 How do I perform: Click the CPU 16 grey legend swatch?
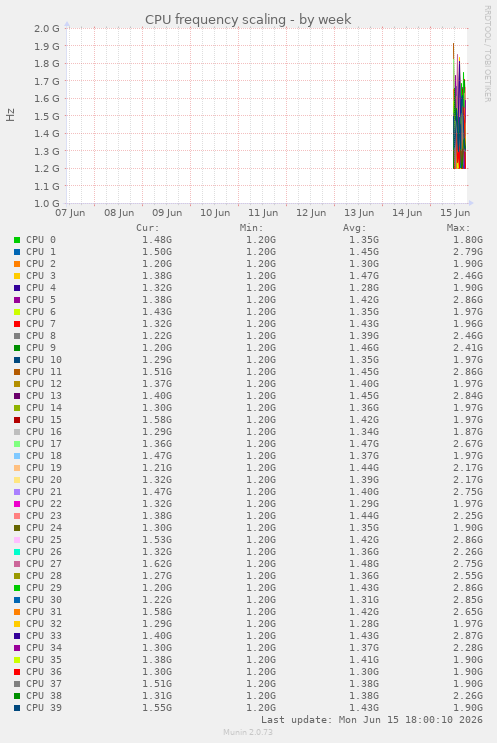17,432
